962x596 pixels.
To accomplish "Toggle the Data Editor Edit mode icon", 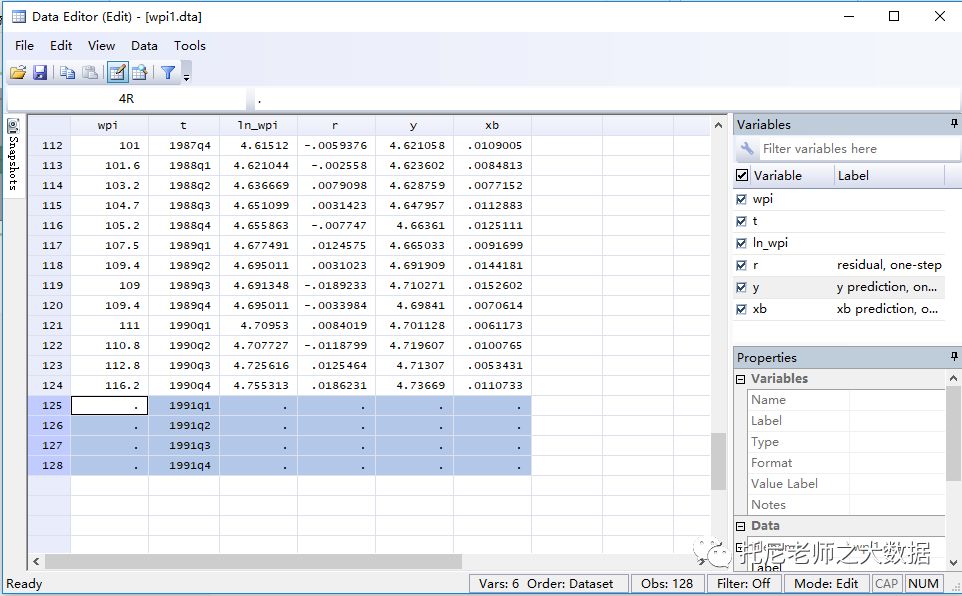I will tap(117, 72).
